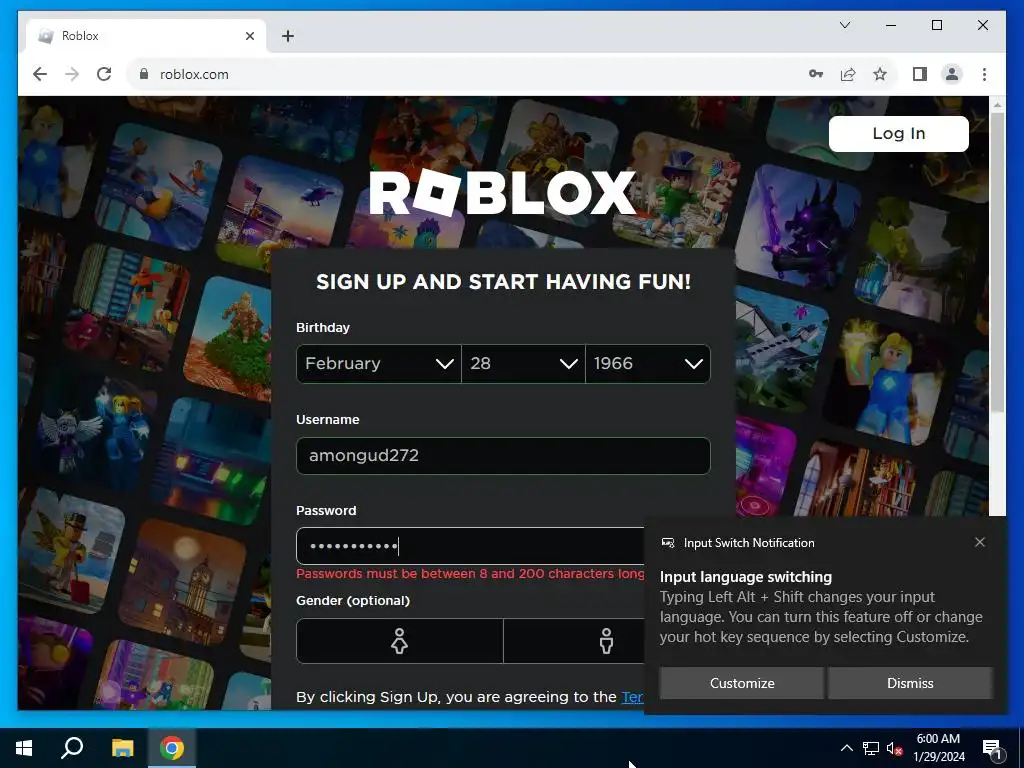Screen dimensions: 1024x768
Task: Open the Chrome profile avatar
Action: click(x=952, y=74)
